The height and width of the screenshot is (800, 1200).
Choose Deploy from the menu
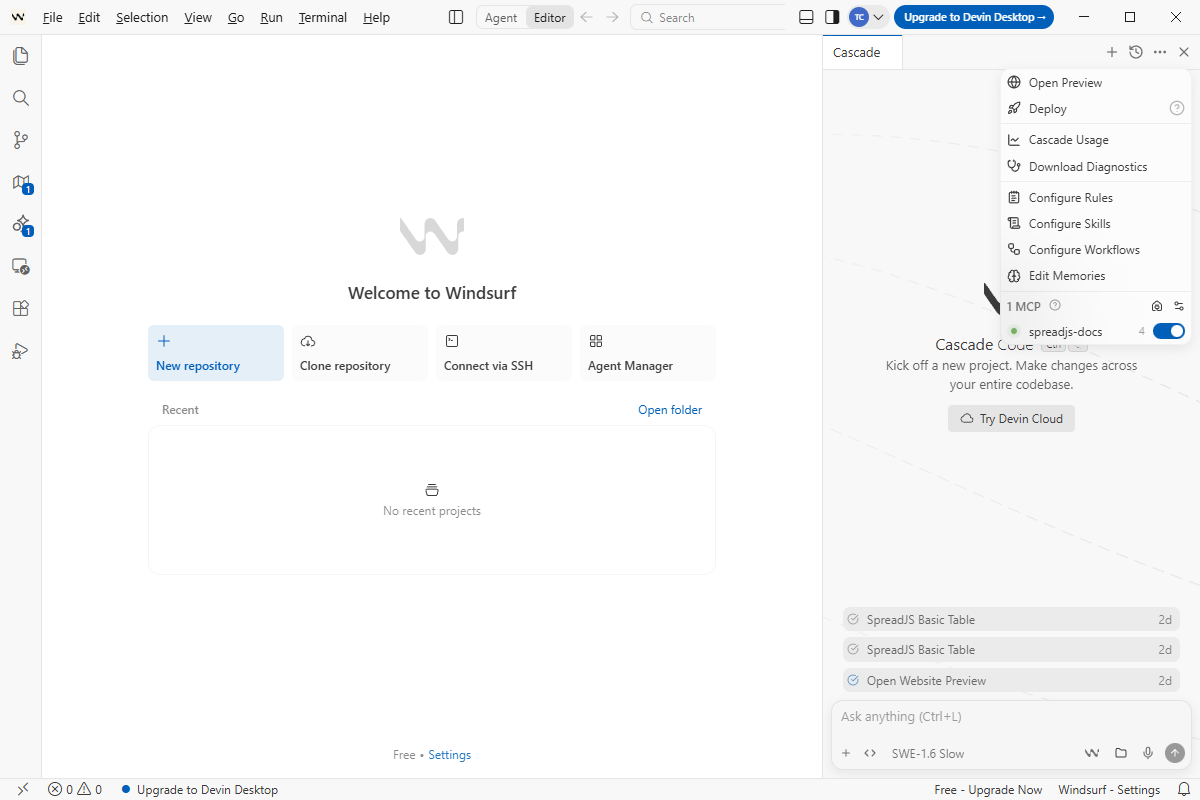point(1095,108)
